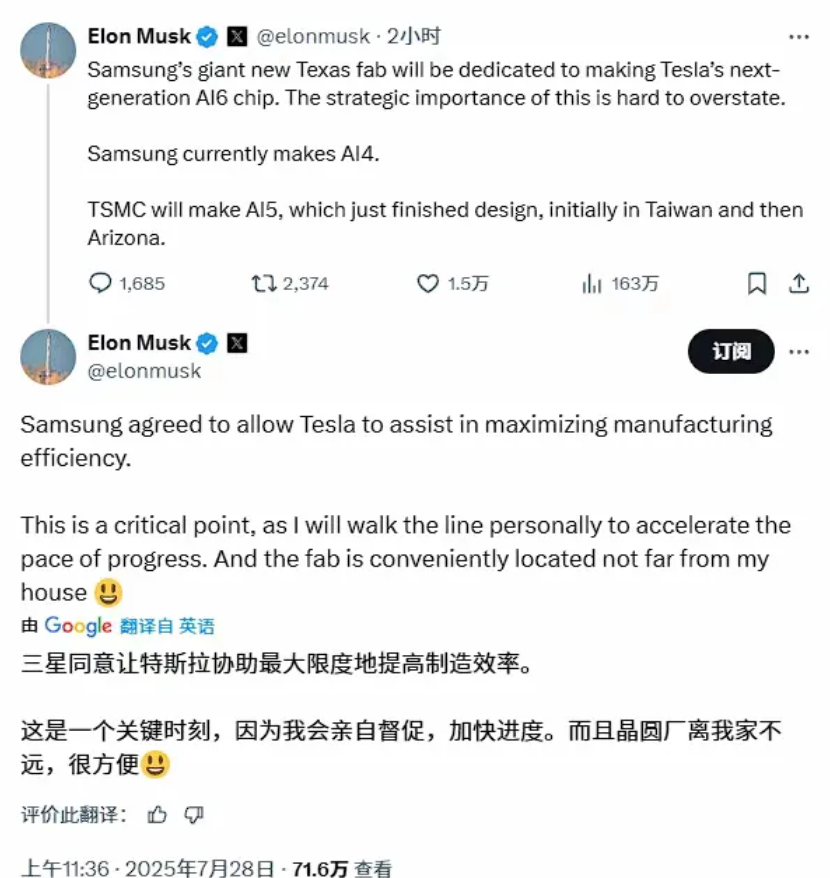Open Elon Musk avatar in second tweet
The width and height of the screenshot is (830, 878).
coord(48,356)
